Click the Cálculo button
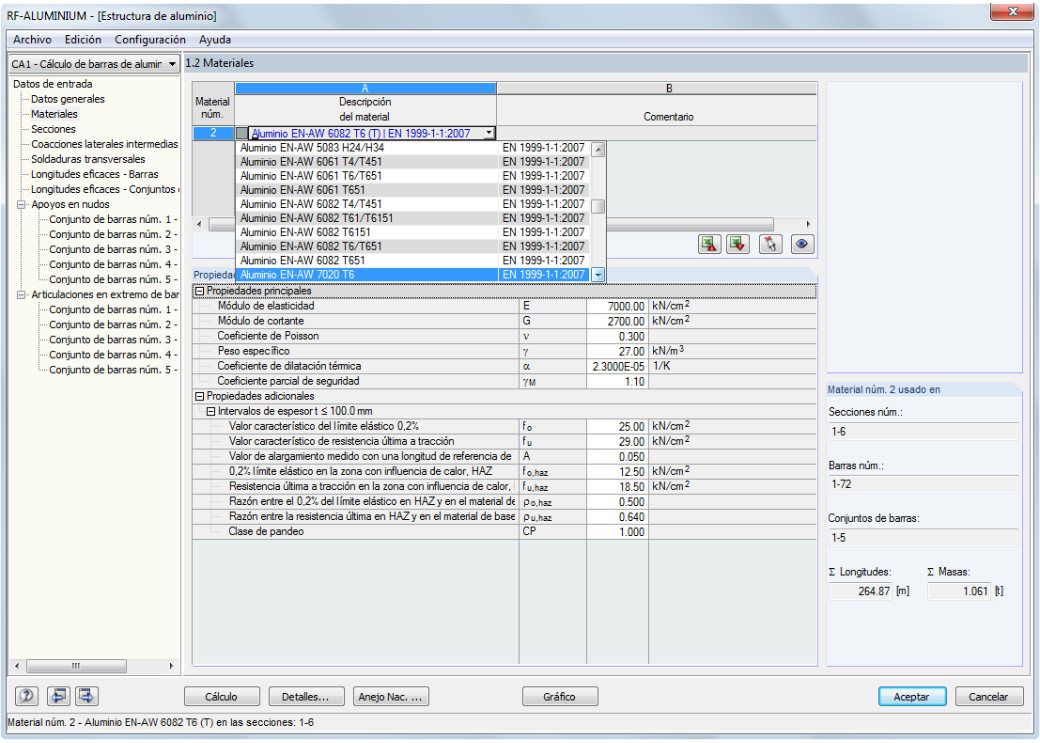The image size is (1040, 743). coord(222,697)
